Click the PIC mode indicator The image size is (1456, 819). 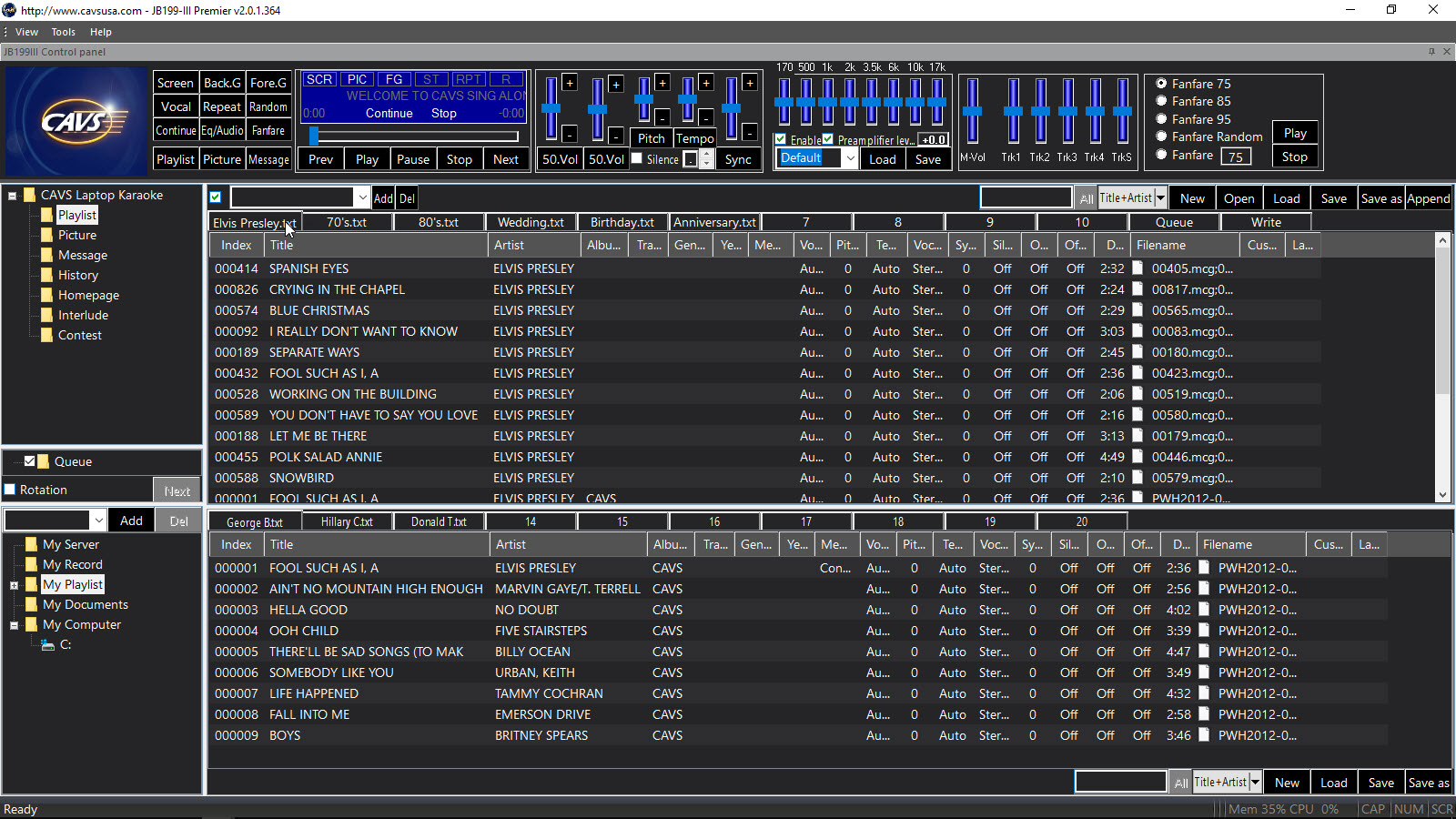pyautogui.click(x=357, y=79)
